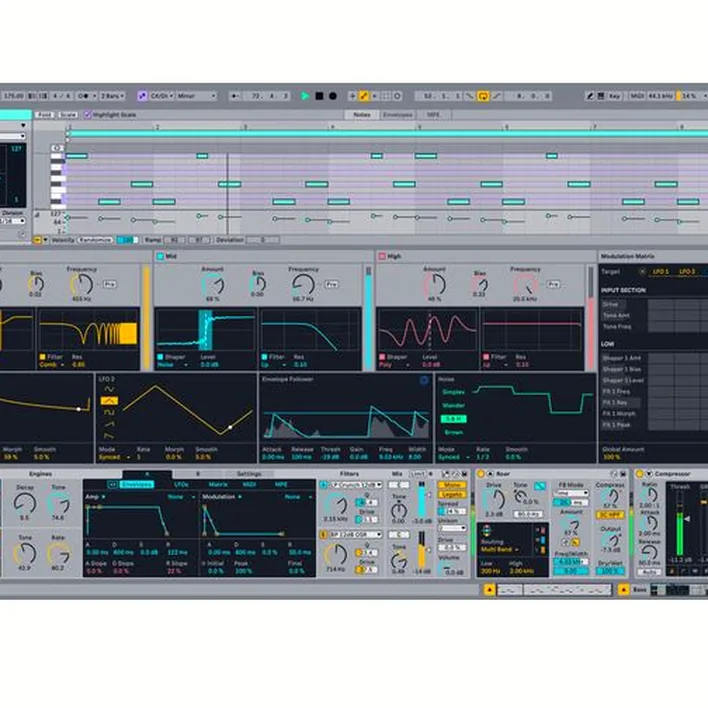Click the Capture MIDI icon
The height and width of the screenshot is (708, 708).
pyautogui.click(x=386, y=96)
